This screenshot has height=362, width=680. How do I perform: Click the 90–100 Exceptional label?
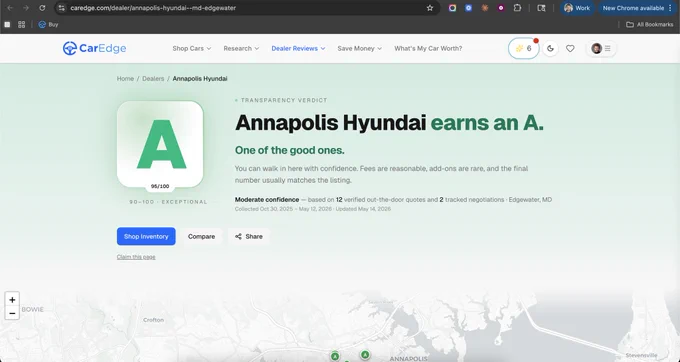[x=168, y=202]
